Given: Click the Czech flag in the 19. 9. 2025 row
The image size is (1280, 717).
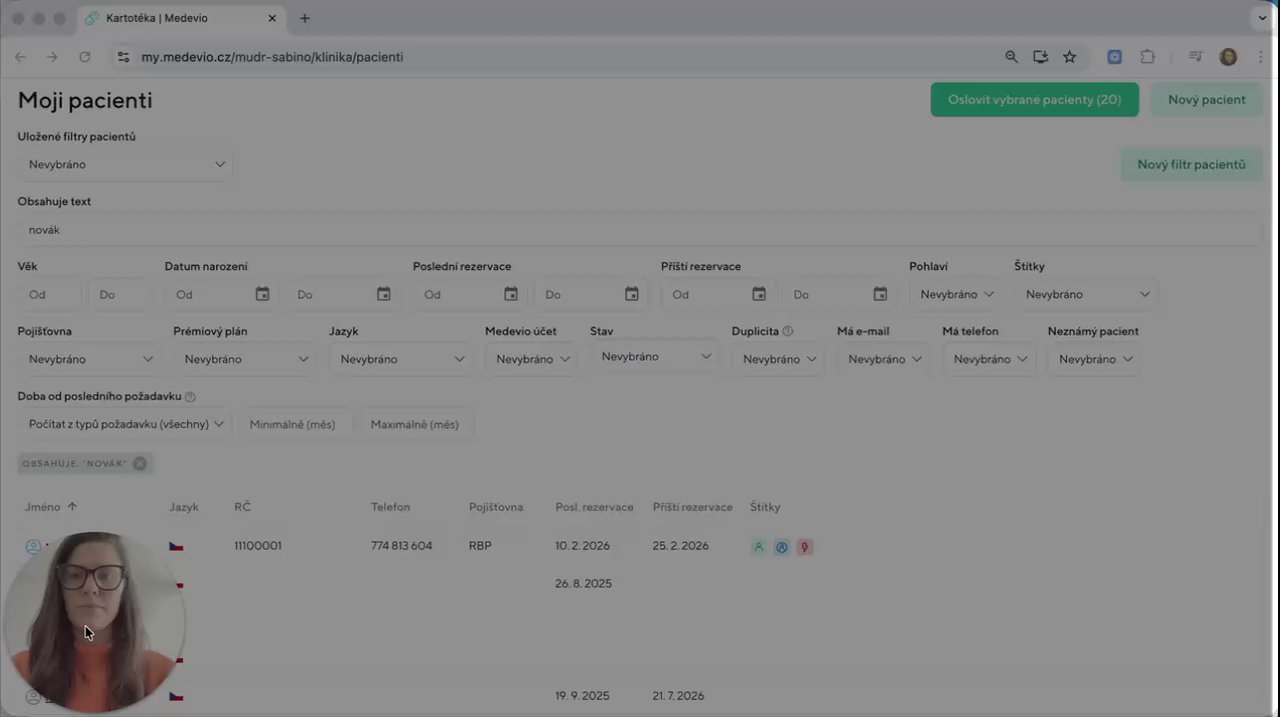Looking at the screenshot, I should coord(176,696).
